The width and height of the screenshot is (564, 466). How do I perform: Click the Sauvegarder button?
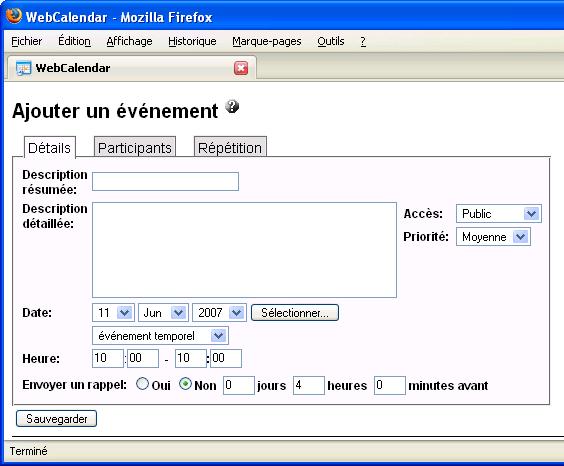pyautogui.click(x=56, y=419)
